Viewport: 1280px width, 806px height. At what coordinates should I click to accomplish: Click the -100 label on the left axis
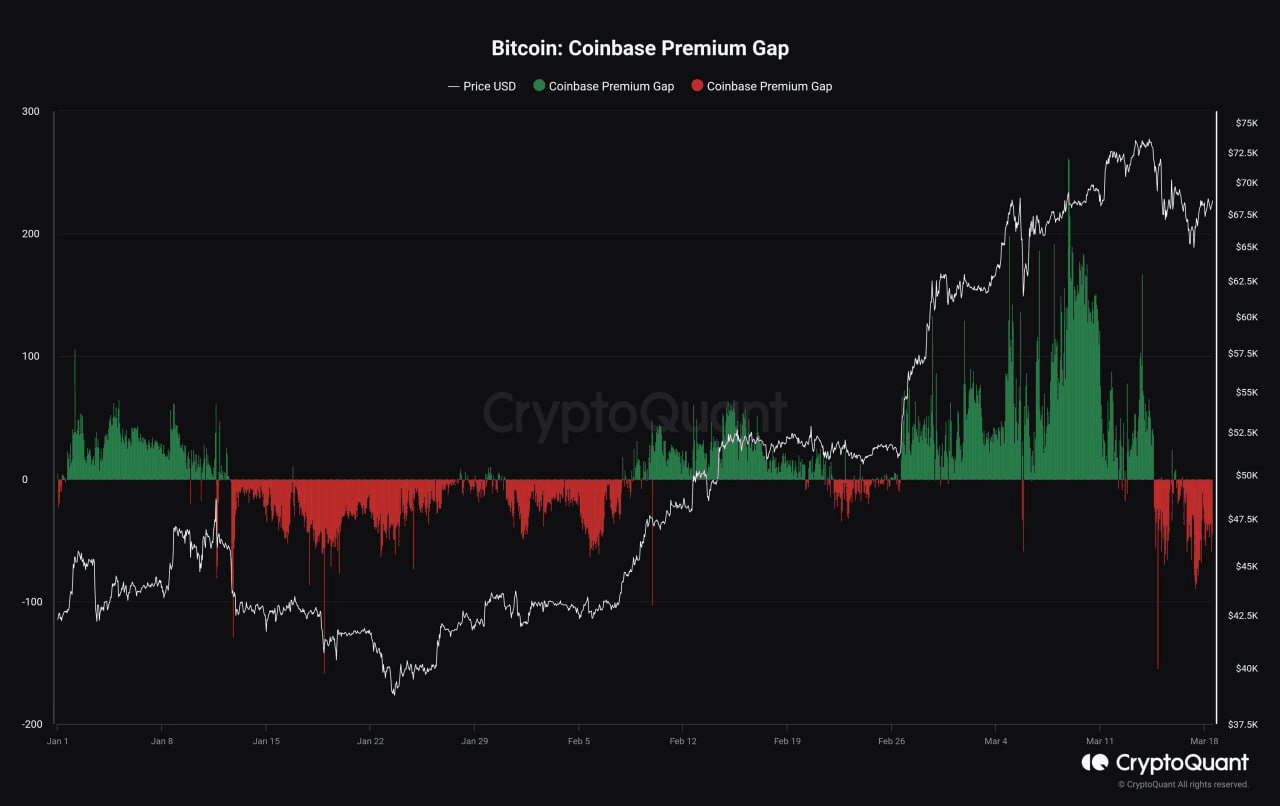click(x=29, y=602)
